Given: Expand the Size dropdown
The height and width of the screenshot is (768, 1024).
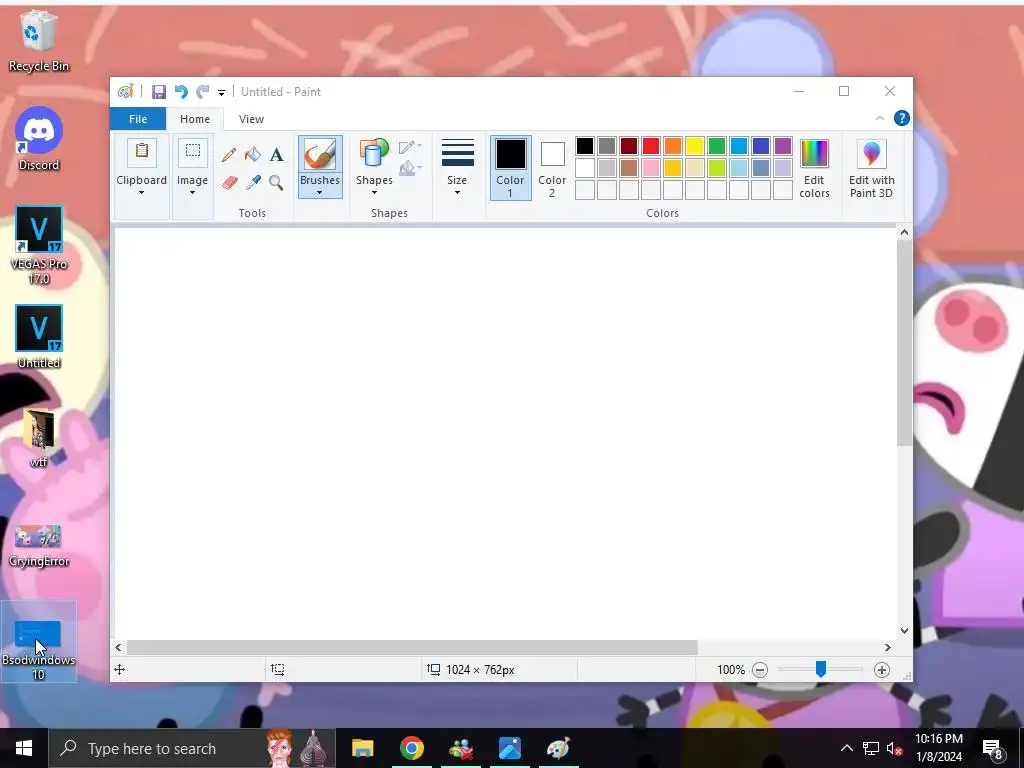Looking at the screenshot, I should pyautogui.click(x=457, y=167).
